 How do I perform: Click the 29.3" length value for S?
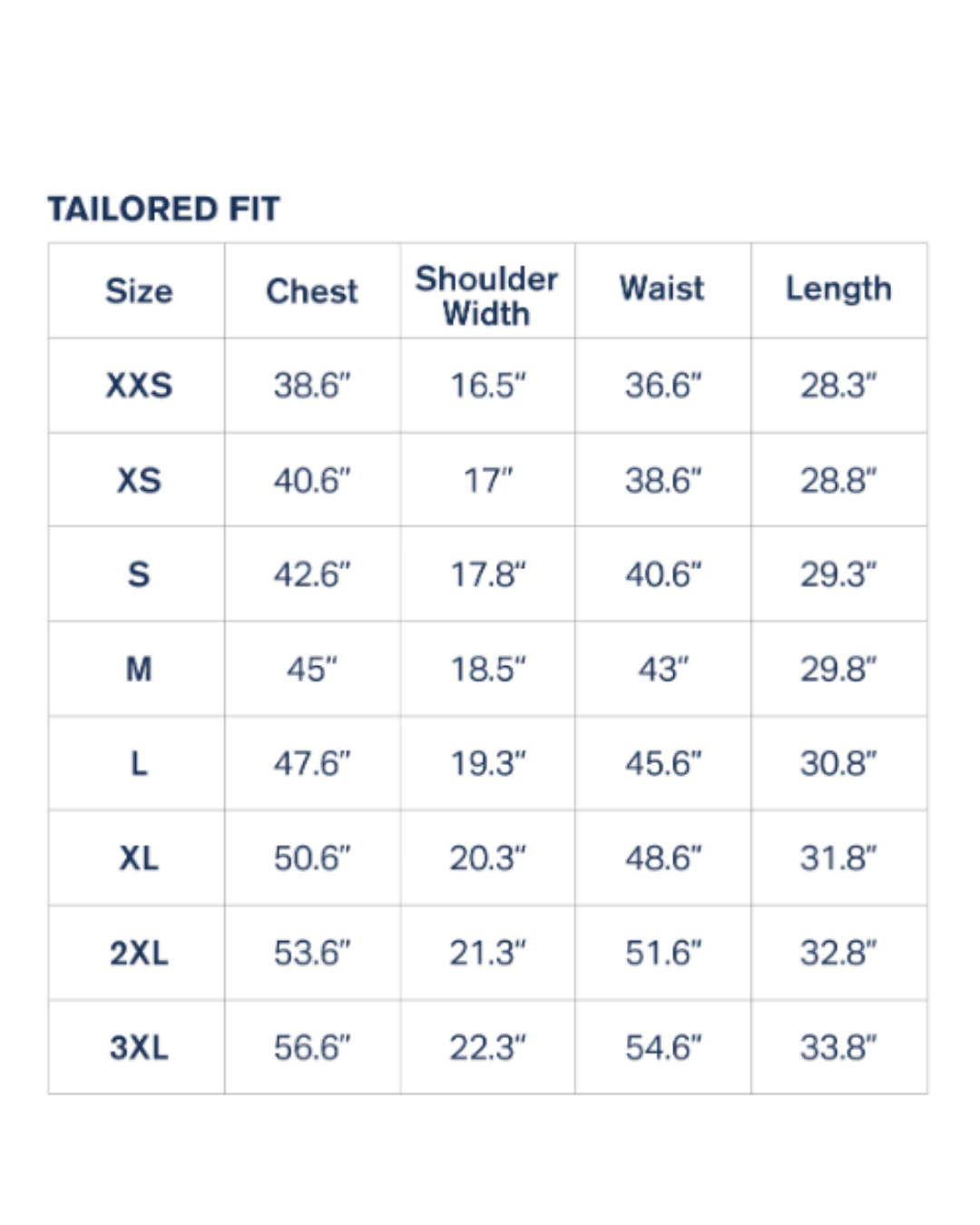(838, 574)
